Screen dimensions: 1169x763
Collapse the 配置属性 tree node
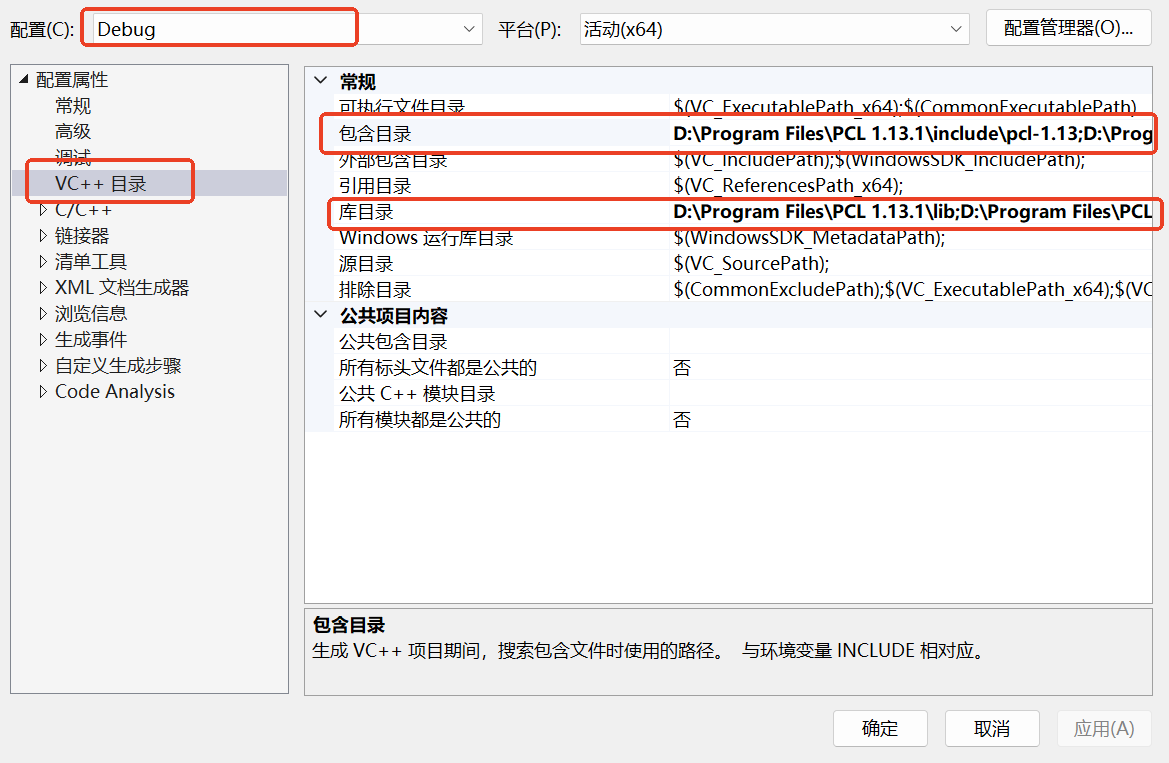(24, 79)
